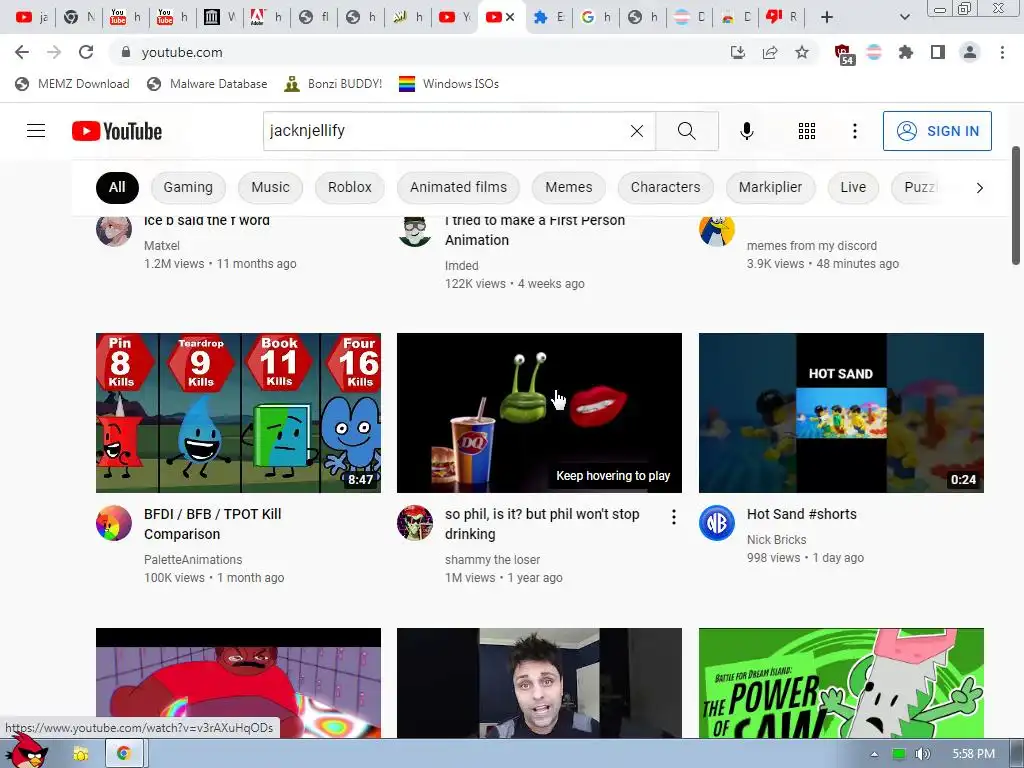Open the video thumbnail of man talking
Viewport: 1024px width, 768px height.
pyautogui.click(x=539, y=683)
